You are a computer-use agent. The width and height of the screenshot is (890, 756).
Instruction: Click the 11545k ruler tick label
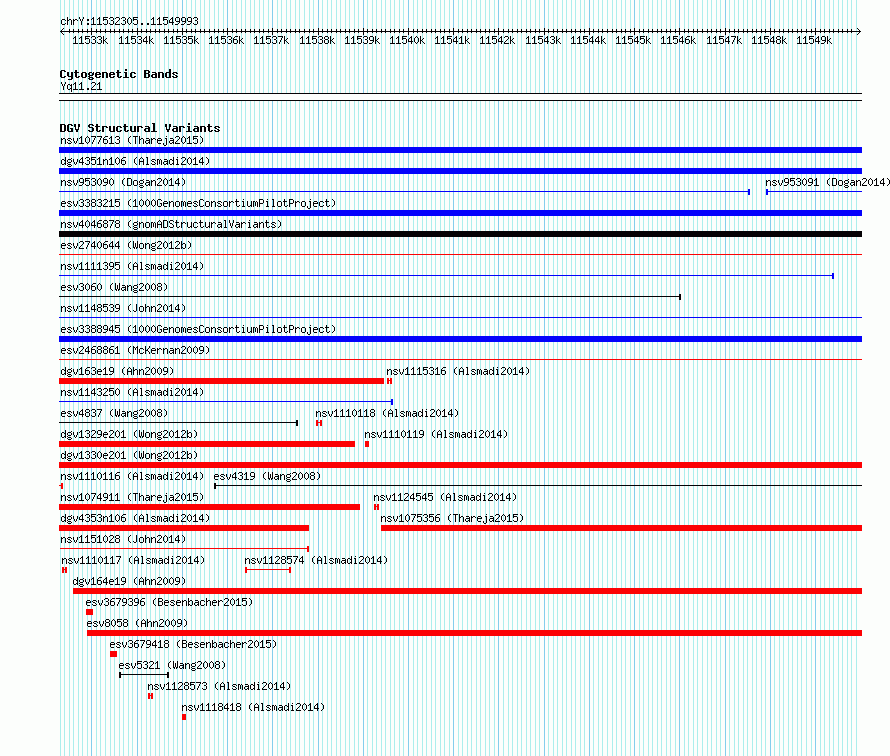[x=633, y=40]
